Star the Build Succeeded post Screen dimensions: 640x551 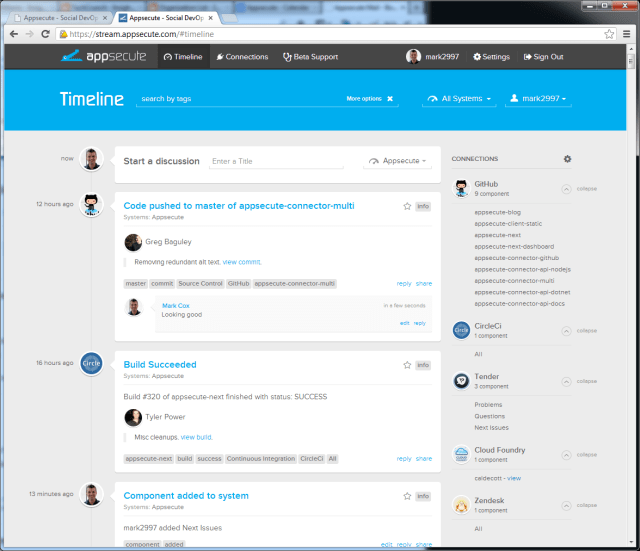click(x=407, y=365)
